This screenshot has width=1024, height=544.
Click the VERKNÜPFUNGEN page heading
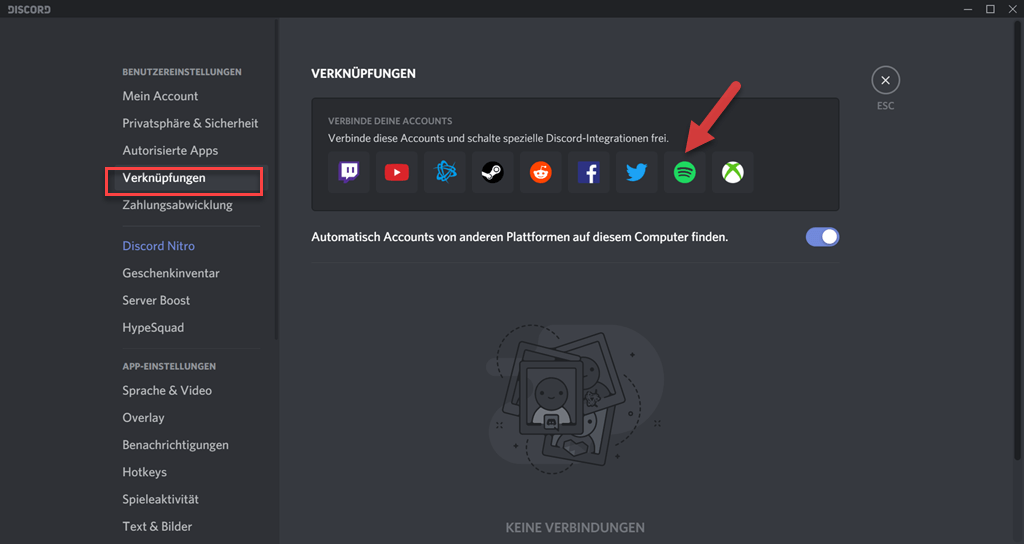pos(363,74)
